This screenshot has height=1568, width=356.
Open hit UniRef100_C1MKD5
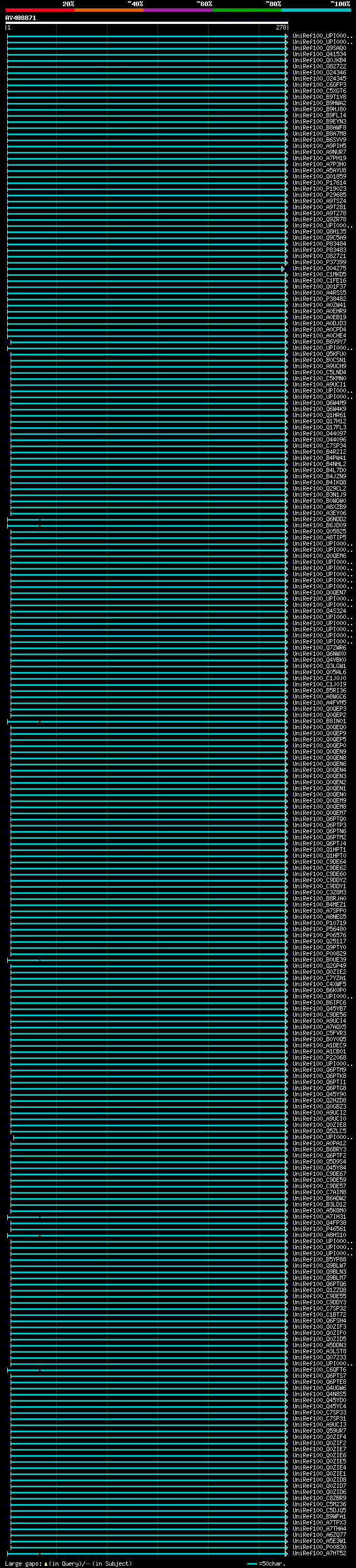(319, 275)
